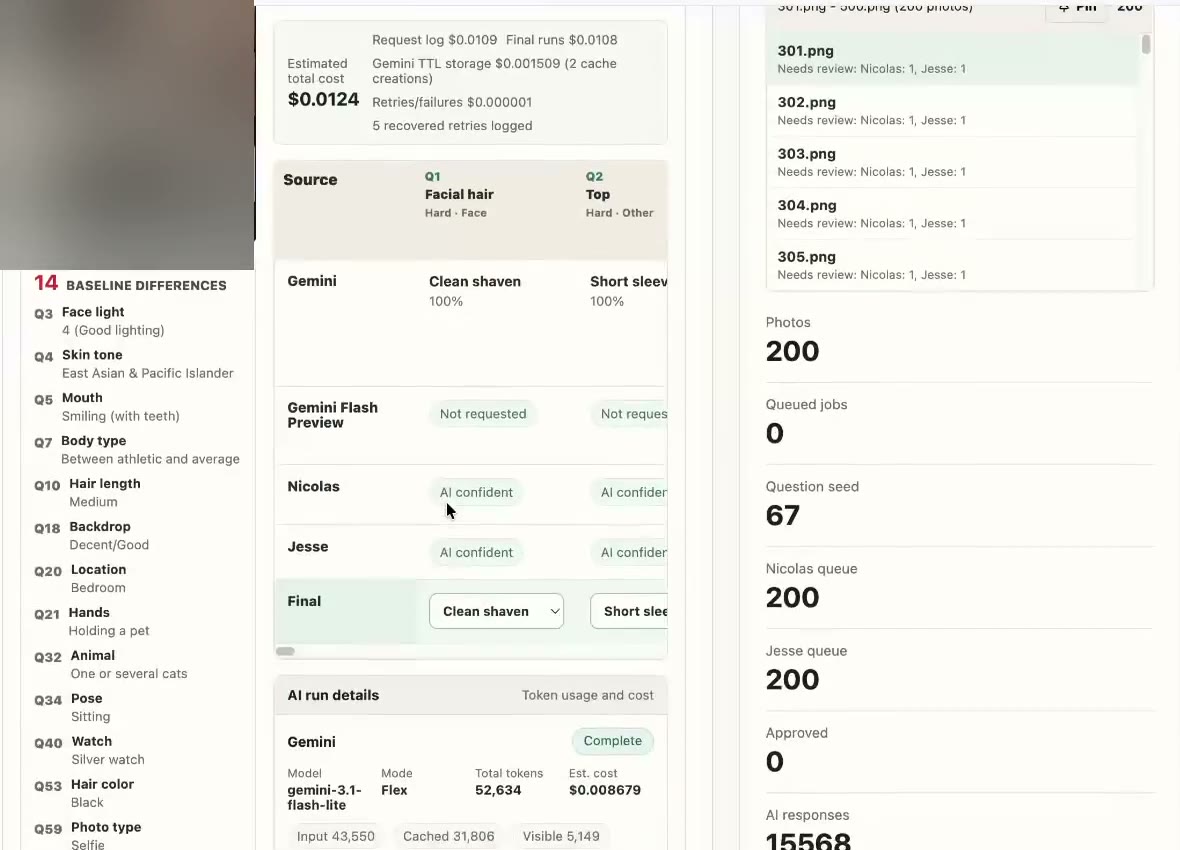
Task: Click the Photos count 200
Action: (792, 351)
